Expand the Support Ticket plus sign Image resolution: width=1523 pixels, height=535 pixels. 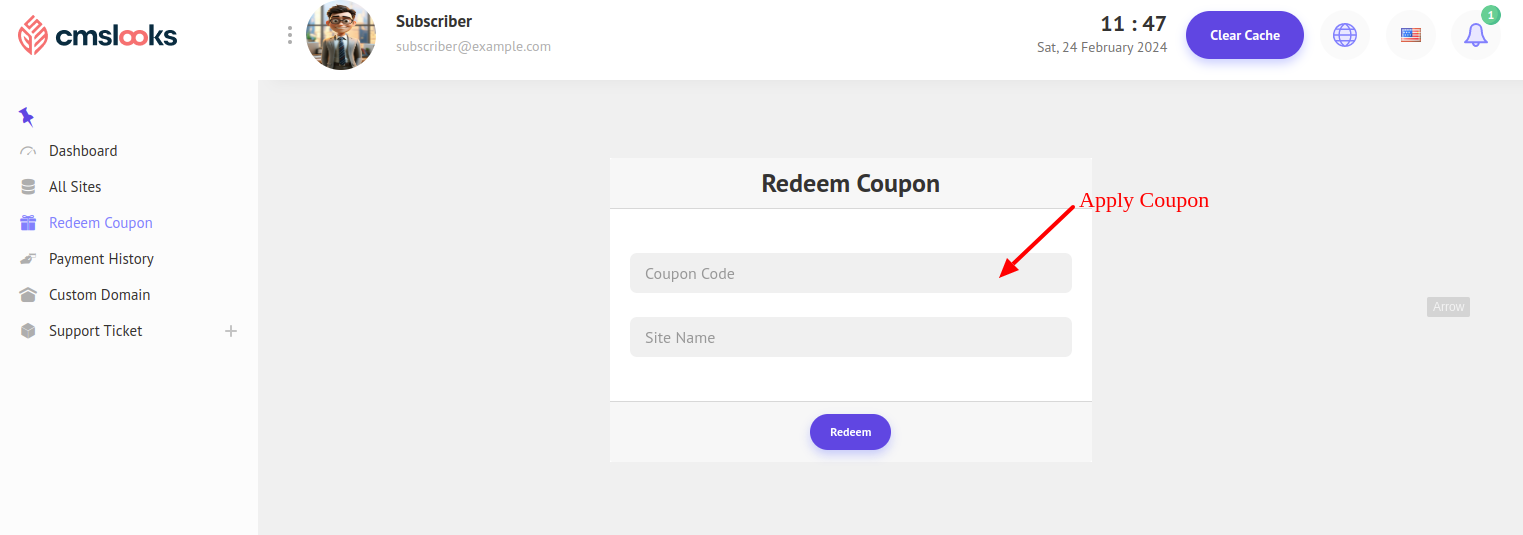point(231,331)
